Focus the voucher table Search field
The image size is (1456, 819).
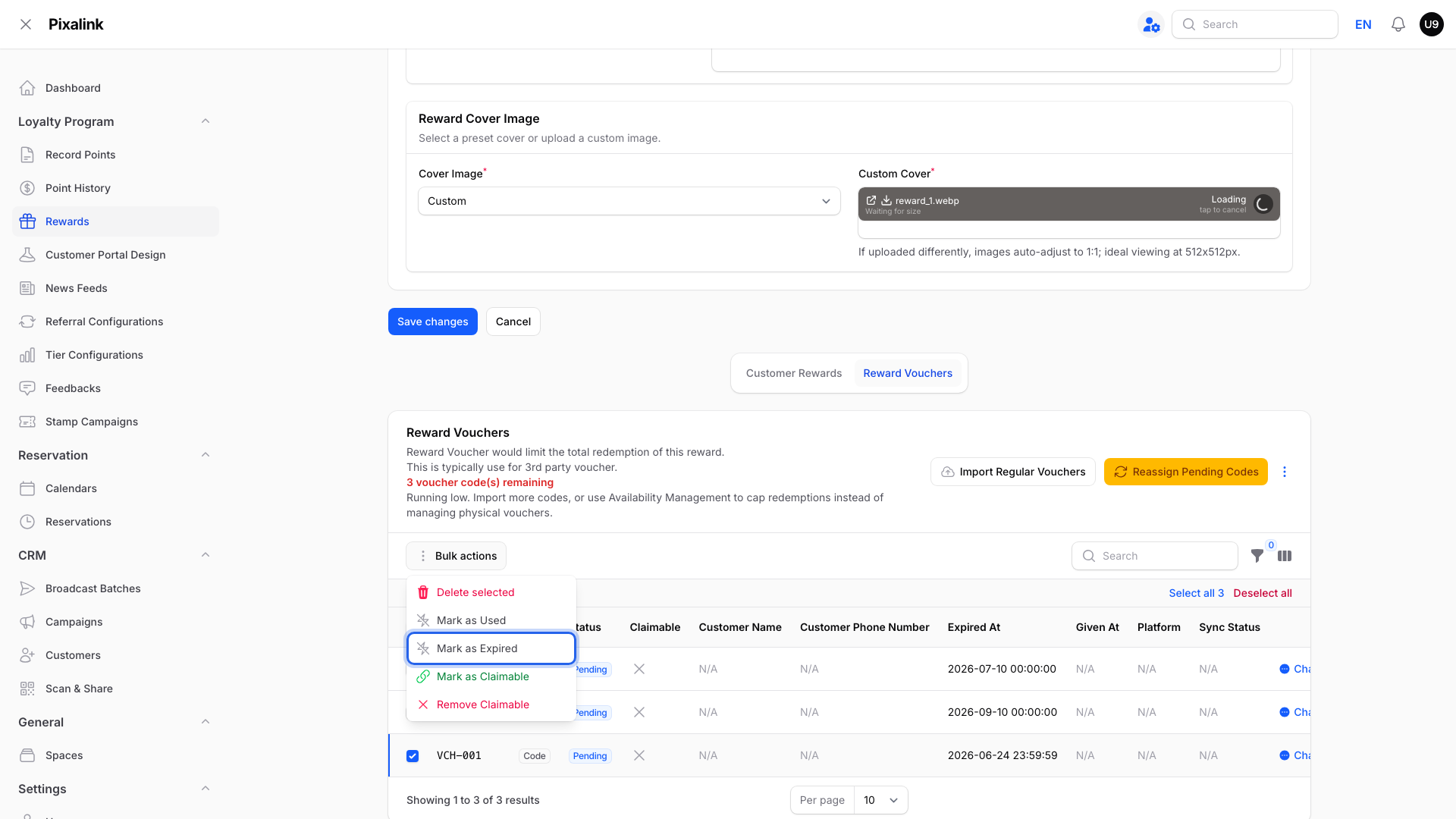coord(1155,556)
